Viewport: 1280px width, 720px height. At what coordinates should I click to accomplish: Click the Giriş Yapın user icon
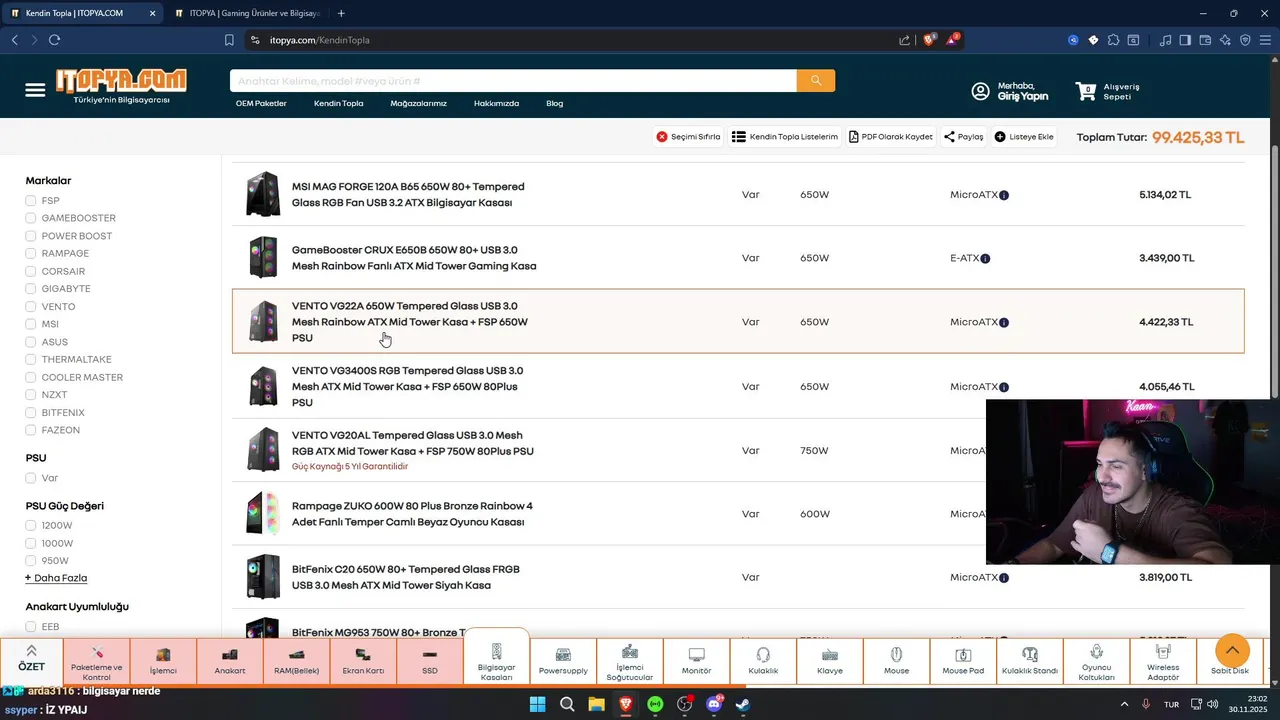980,91
